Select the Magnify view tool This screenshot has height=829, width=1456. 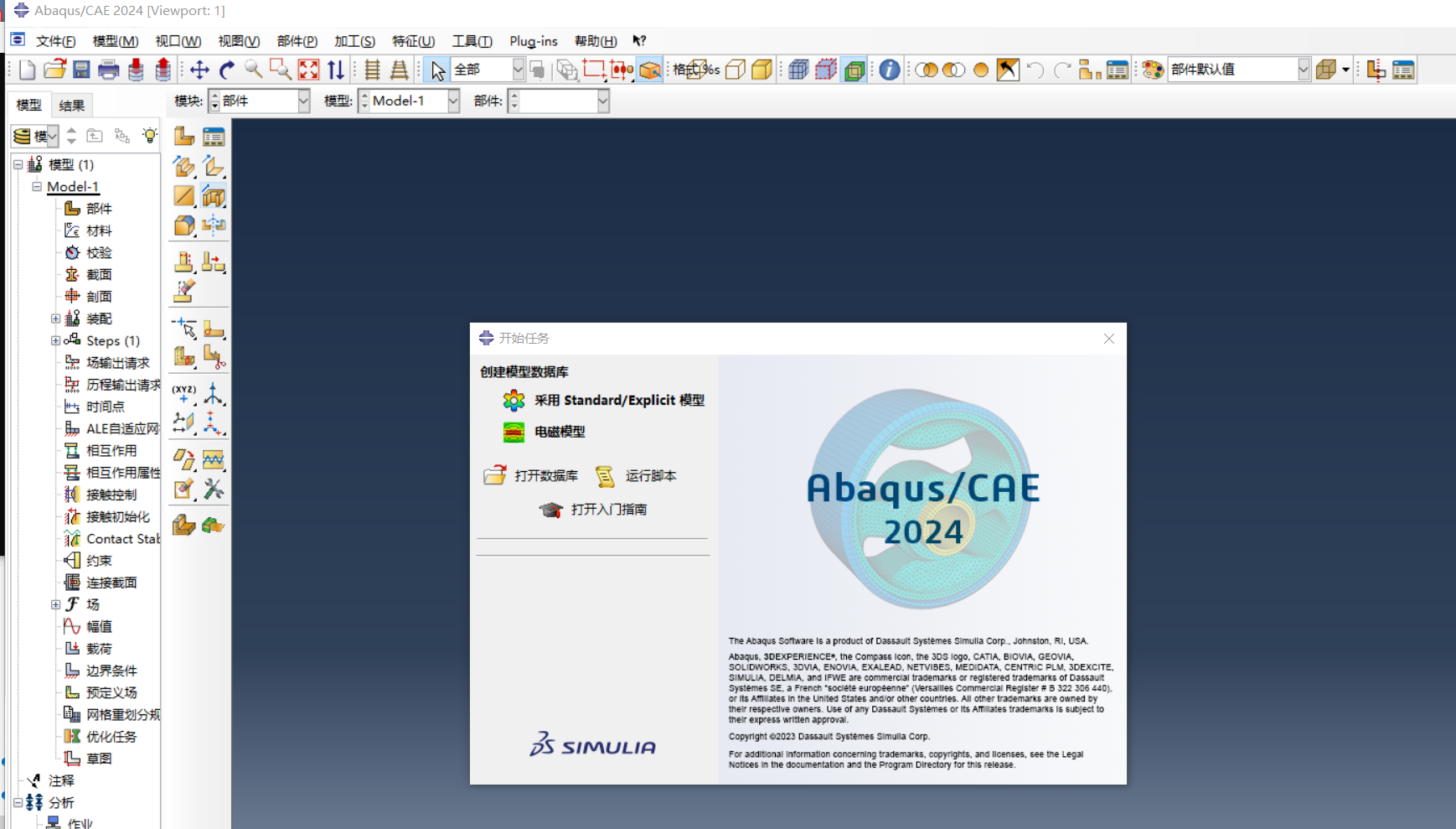coord(253,70)
